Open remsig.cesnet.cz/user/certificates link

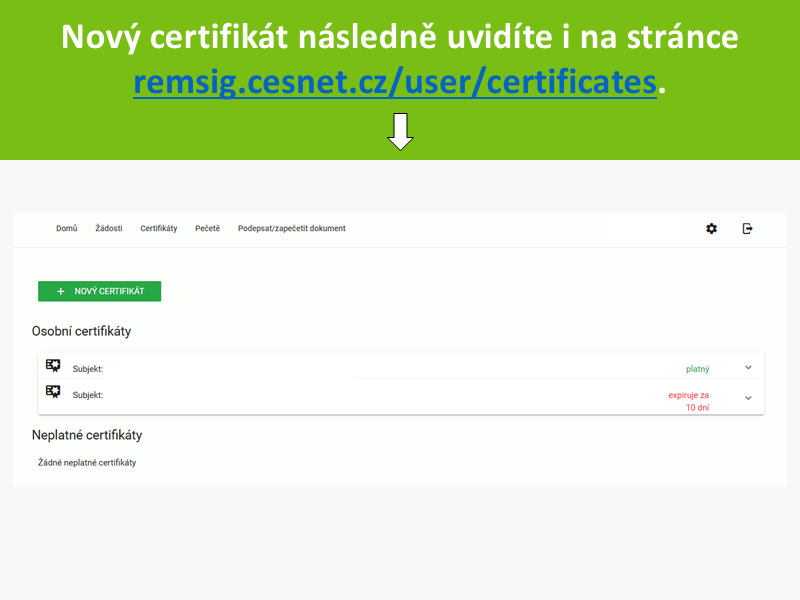[395, 82]
